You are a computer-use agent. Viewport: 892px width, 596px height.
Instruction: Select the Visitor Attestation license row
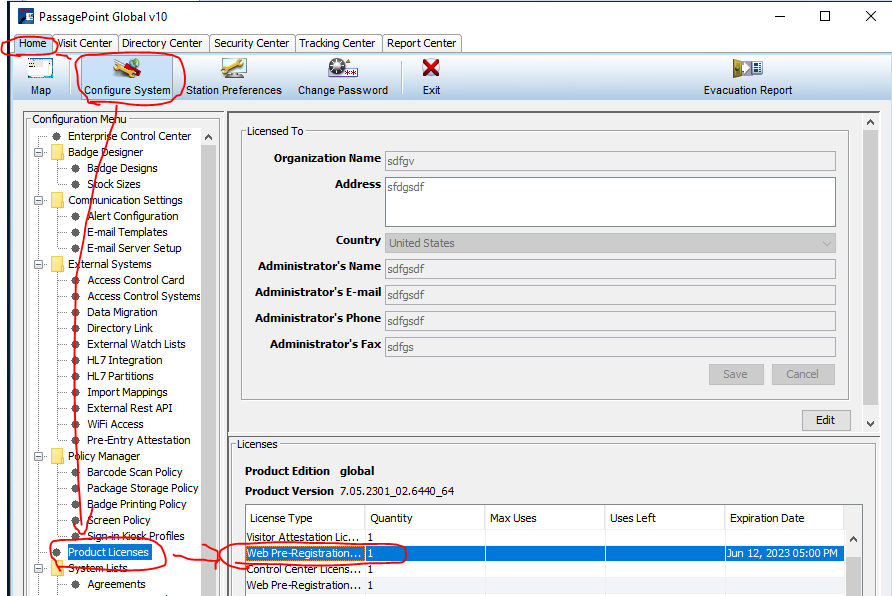544,537
